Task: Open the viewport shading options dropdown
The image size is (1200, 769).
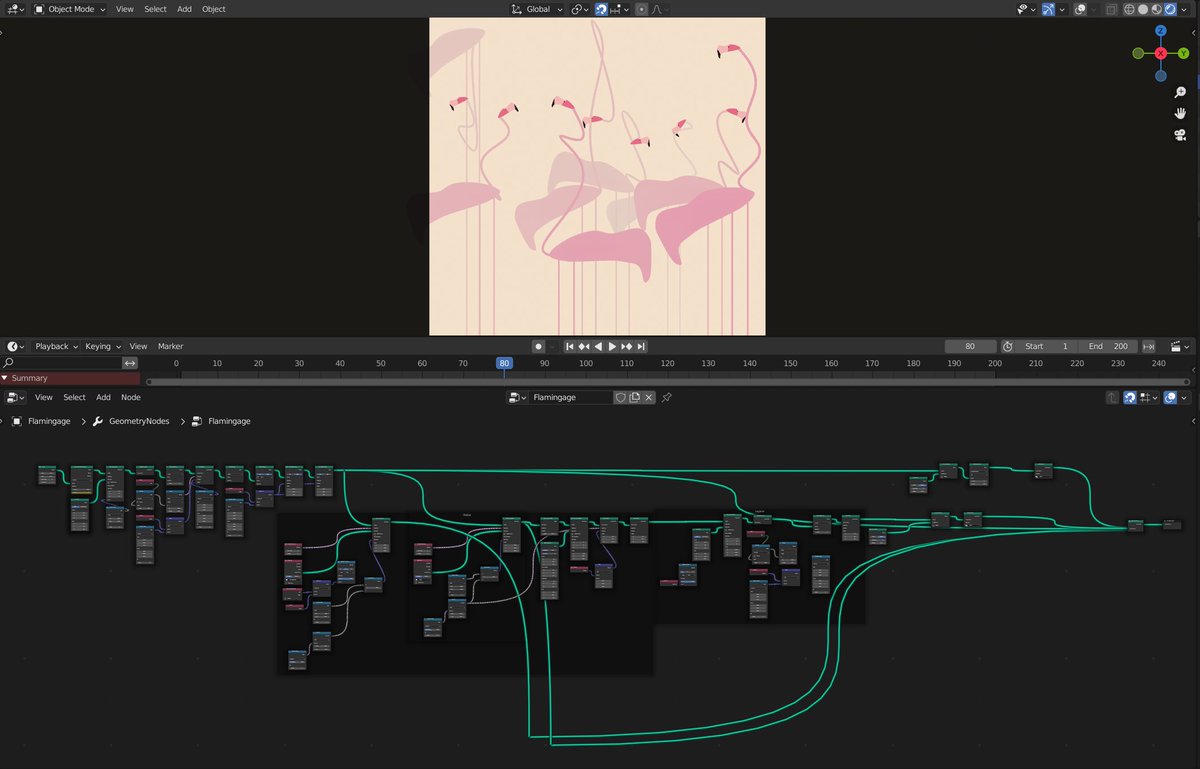Action: [1185, 9]
